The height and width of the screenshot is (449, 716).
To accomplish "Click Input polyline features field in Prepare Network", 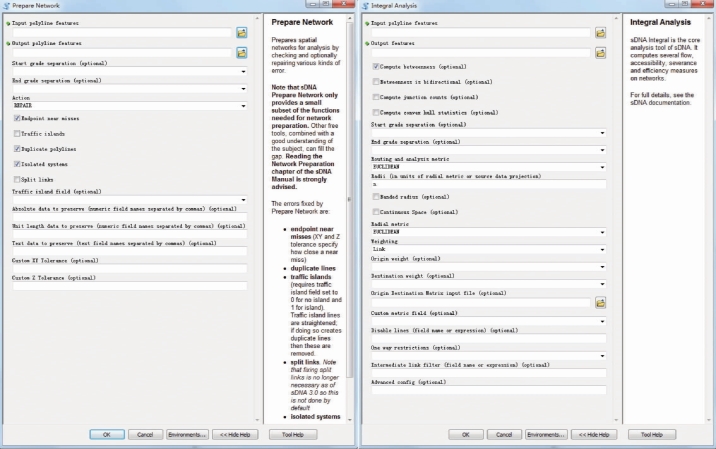I will [x=122, y=32].
